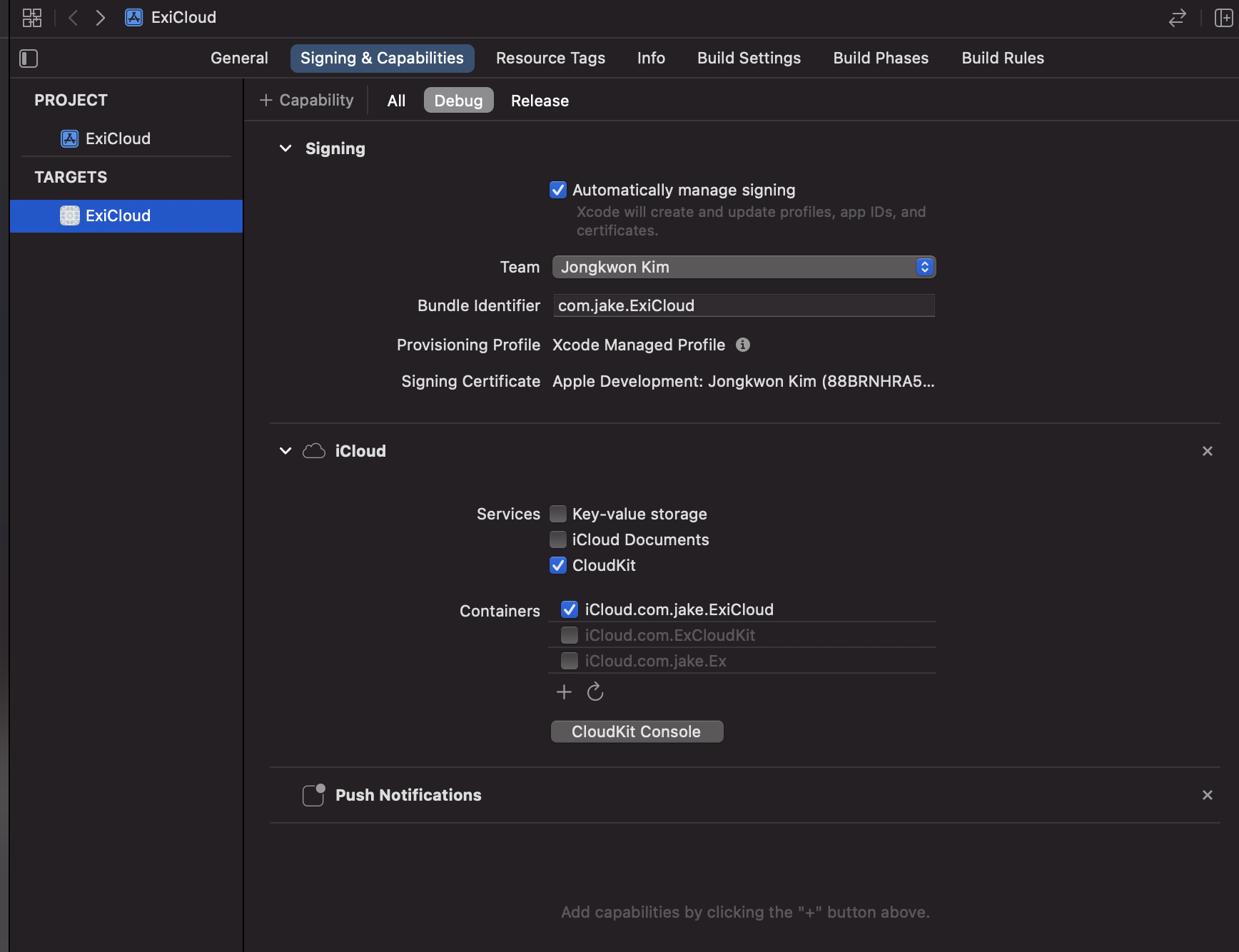Refresh the iCloud containers list

pos(595,692)
